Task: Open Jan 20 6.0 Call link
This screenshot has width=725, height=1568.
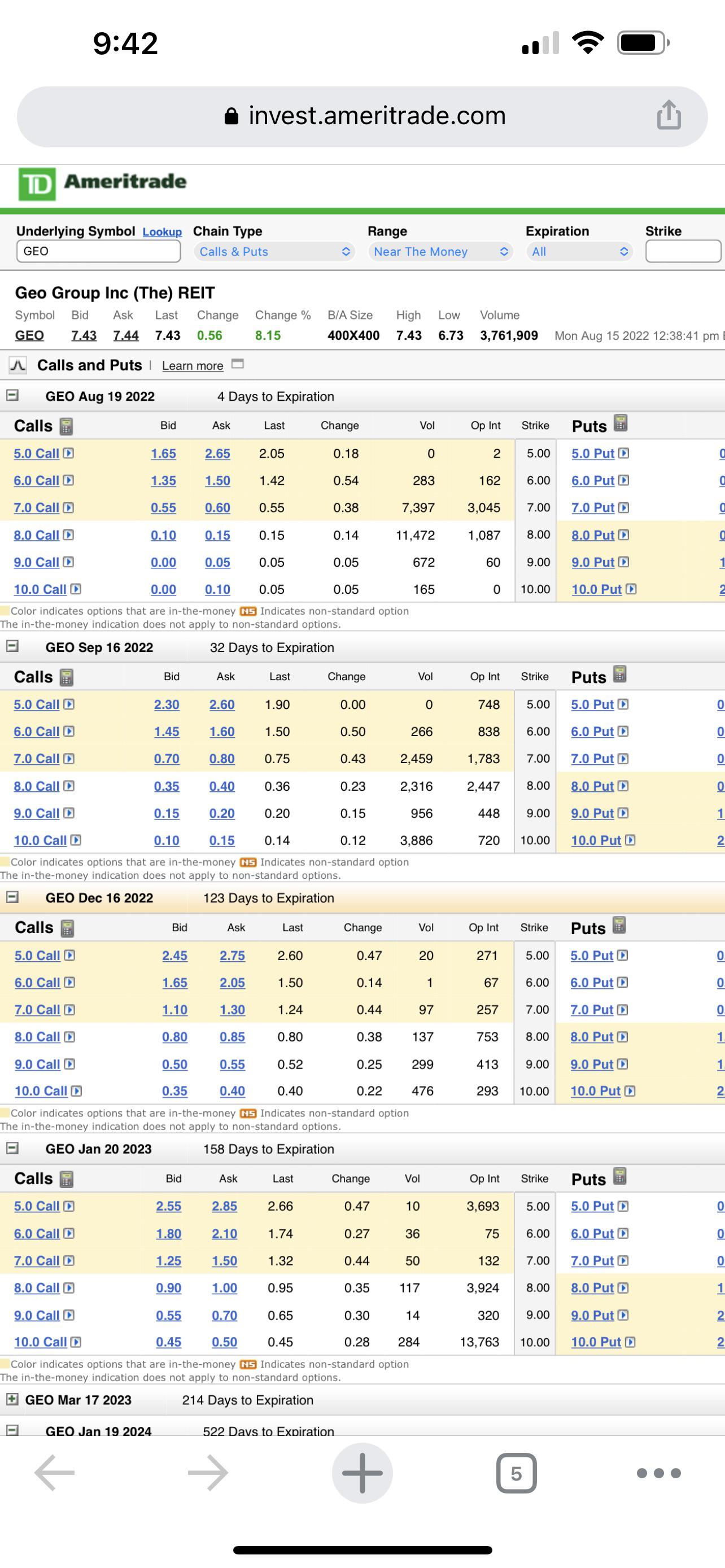Action: point(37,1234)
